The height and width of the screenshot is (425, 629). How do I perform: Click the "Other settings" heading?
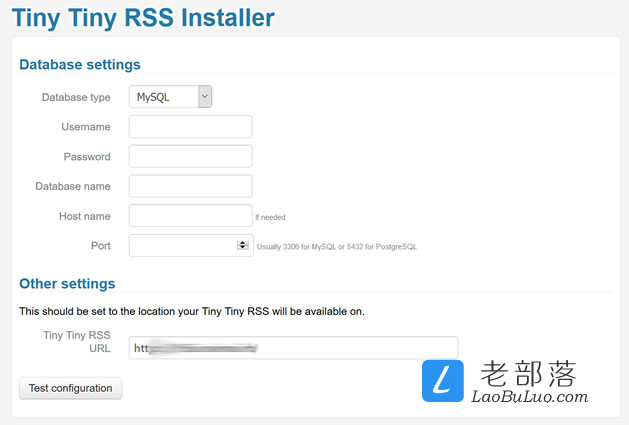tap(67, 284)
